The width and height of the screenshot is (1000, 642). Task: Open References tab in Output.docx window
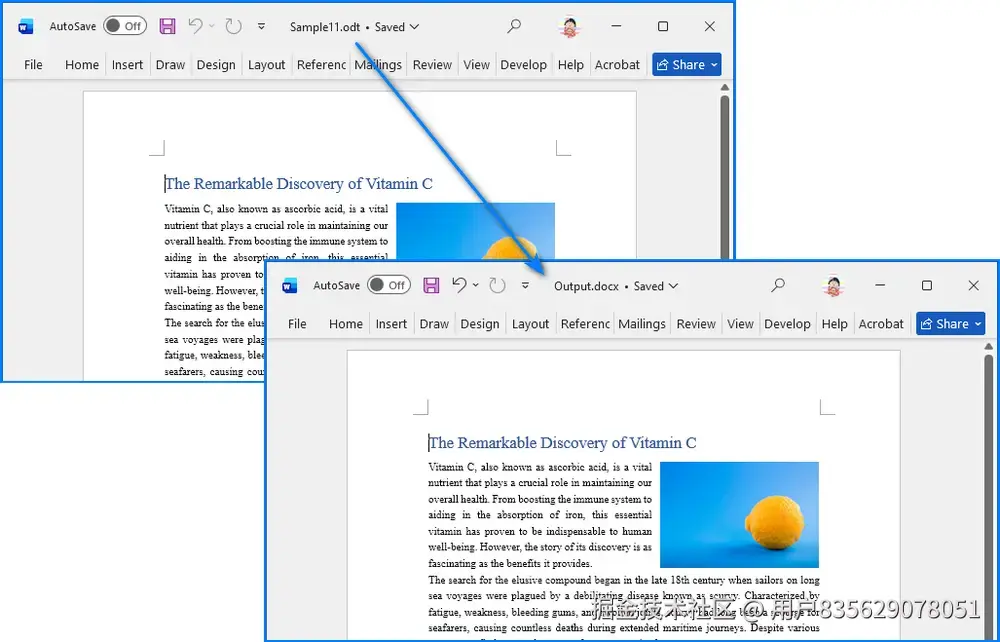pyautogui.click(x=585, y=323)
